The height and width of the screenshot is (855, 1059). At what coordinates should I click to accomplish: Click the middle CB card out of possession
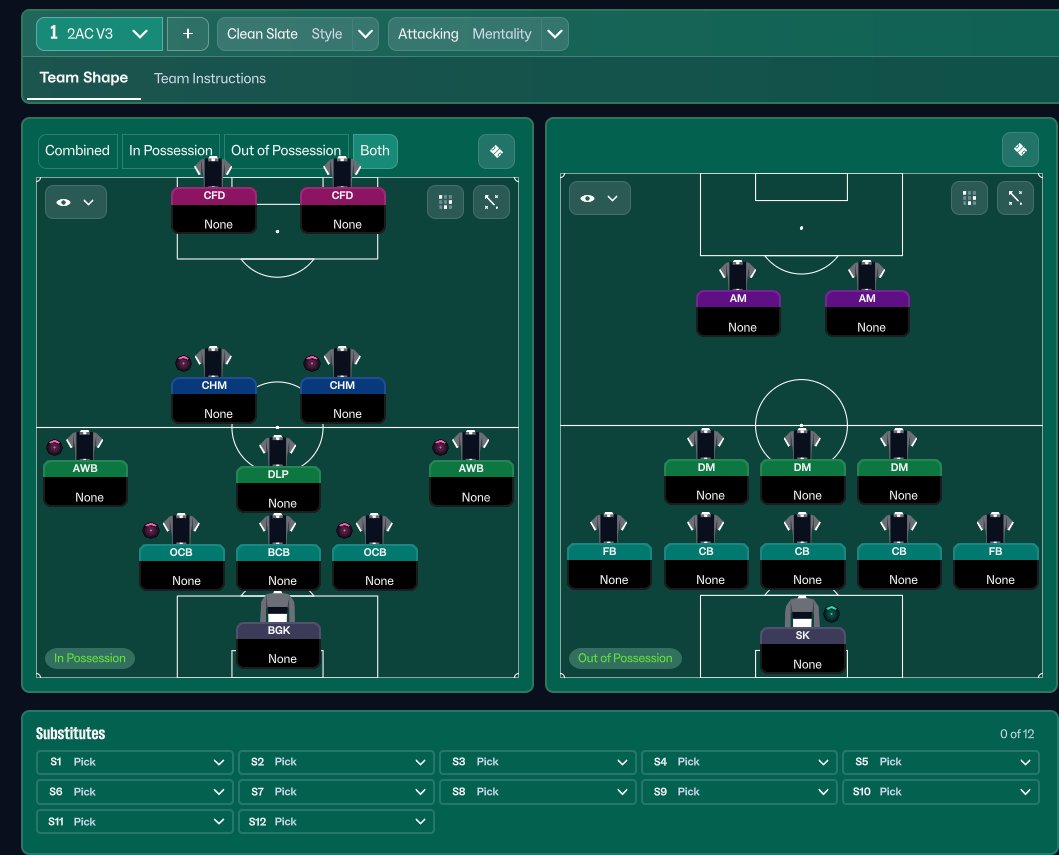(802, 566)
